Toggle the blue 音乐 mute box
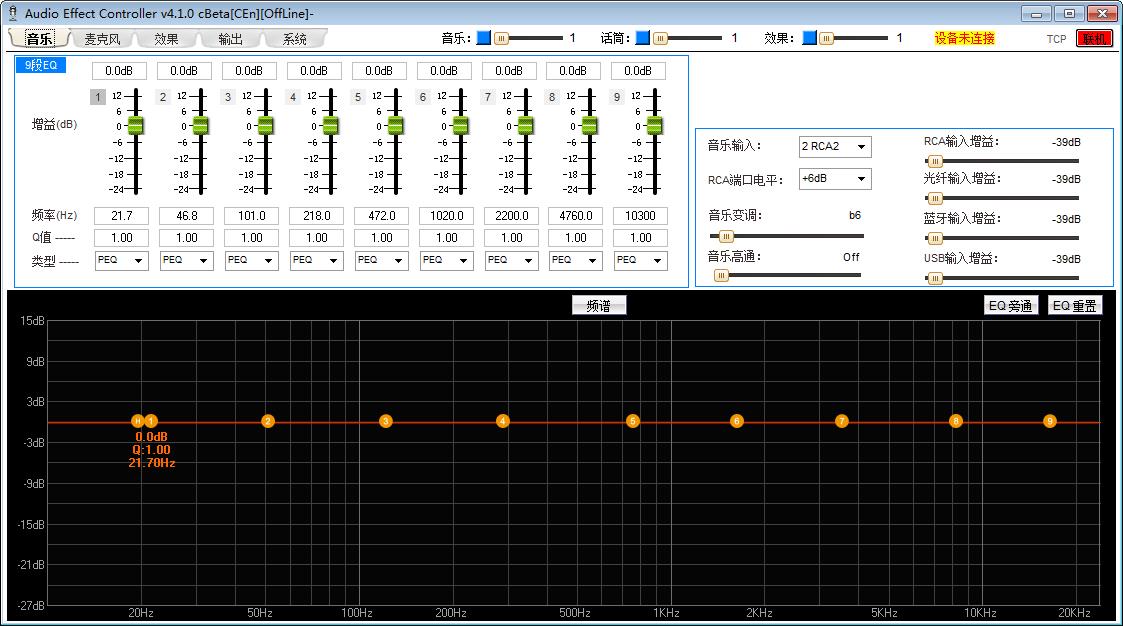1123x626 pixels. click(x=483, y=38)
